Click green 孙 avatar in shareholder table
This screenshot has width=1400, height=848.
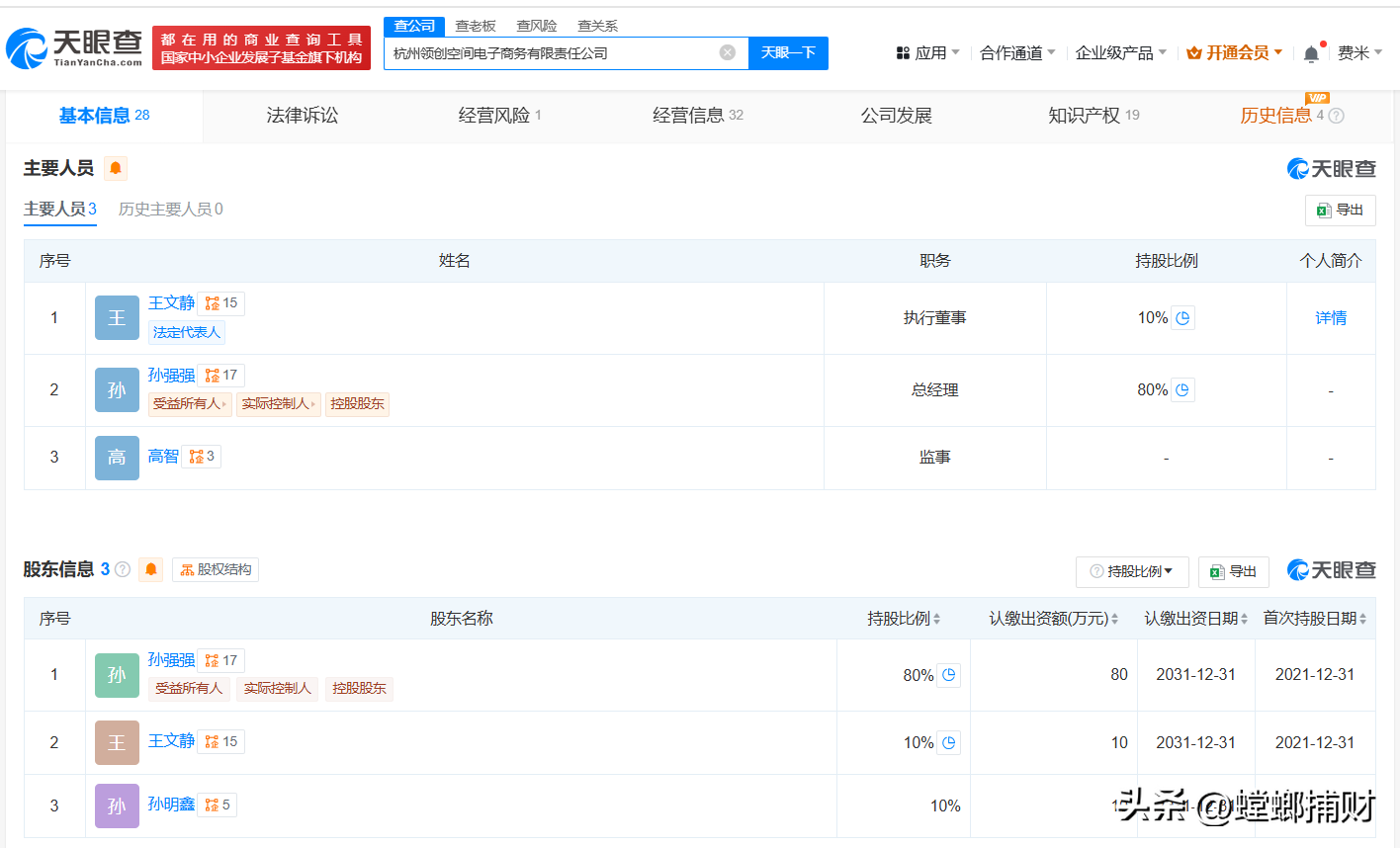pyautogui.click(x=117, y=675)
